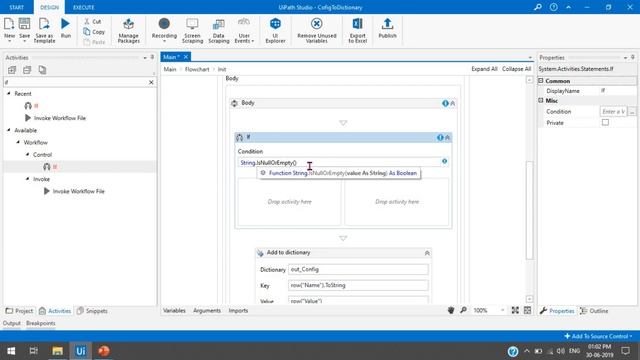Start Recording from the ribbon
Screen dimensions: 640x360
coord(164,29)
